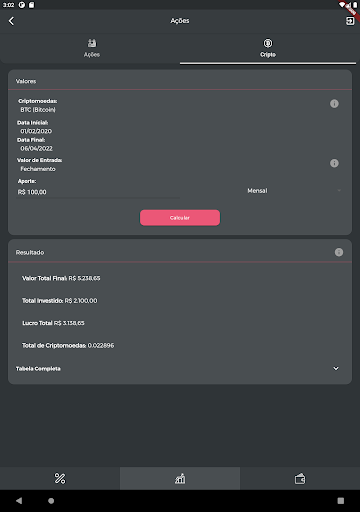Open the percent calculator in the bottom bar
360x512 pixels.
(x=60, y=478)
